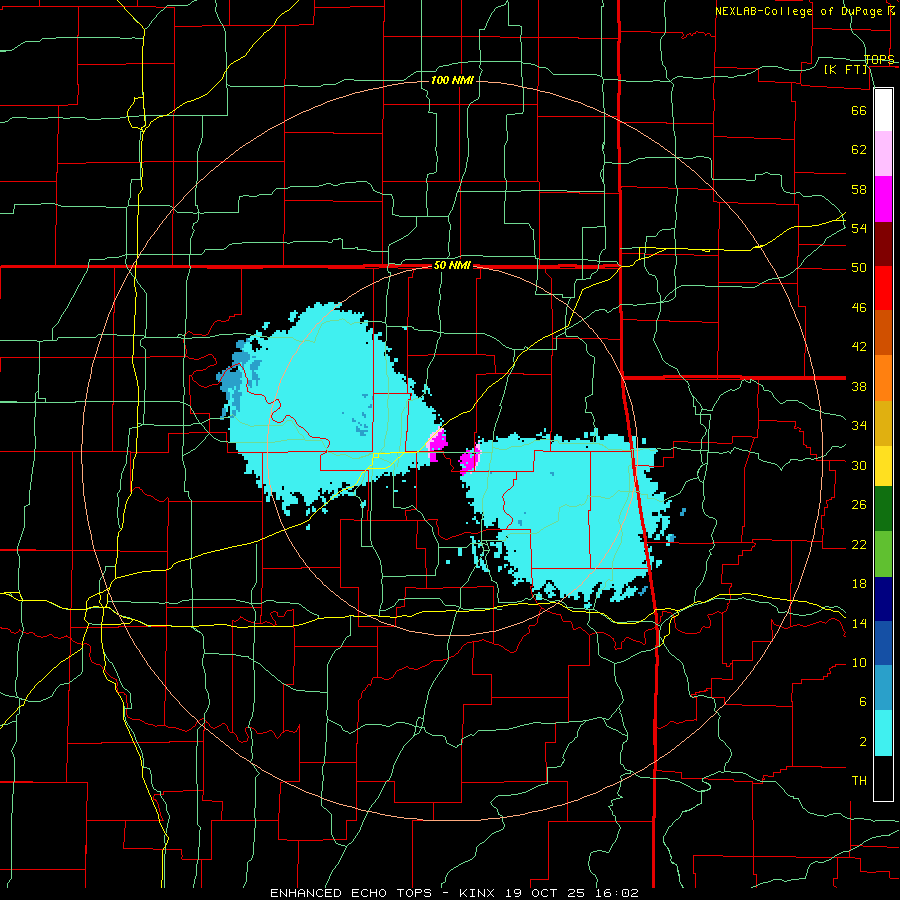Image resolution: width=900 pixels, height=900 pixels.
Task: Pick the light green legend swatch
Action: pos(883,554)
